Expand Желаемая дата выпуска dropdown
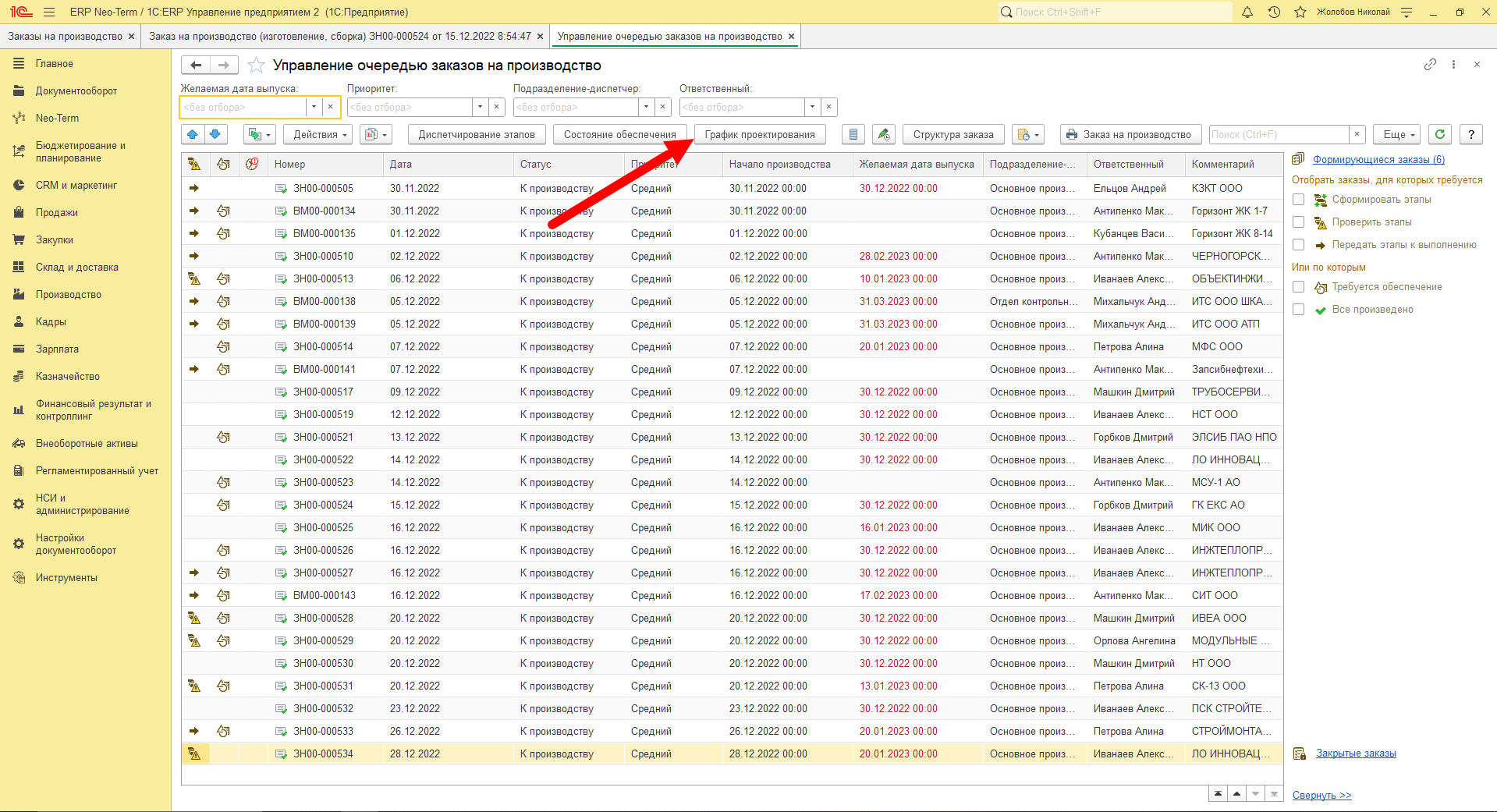Screen dimensions: 1497x812 314,107
